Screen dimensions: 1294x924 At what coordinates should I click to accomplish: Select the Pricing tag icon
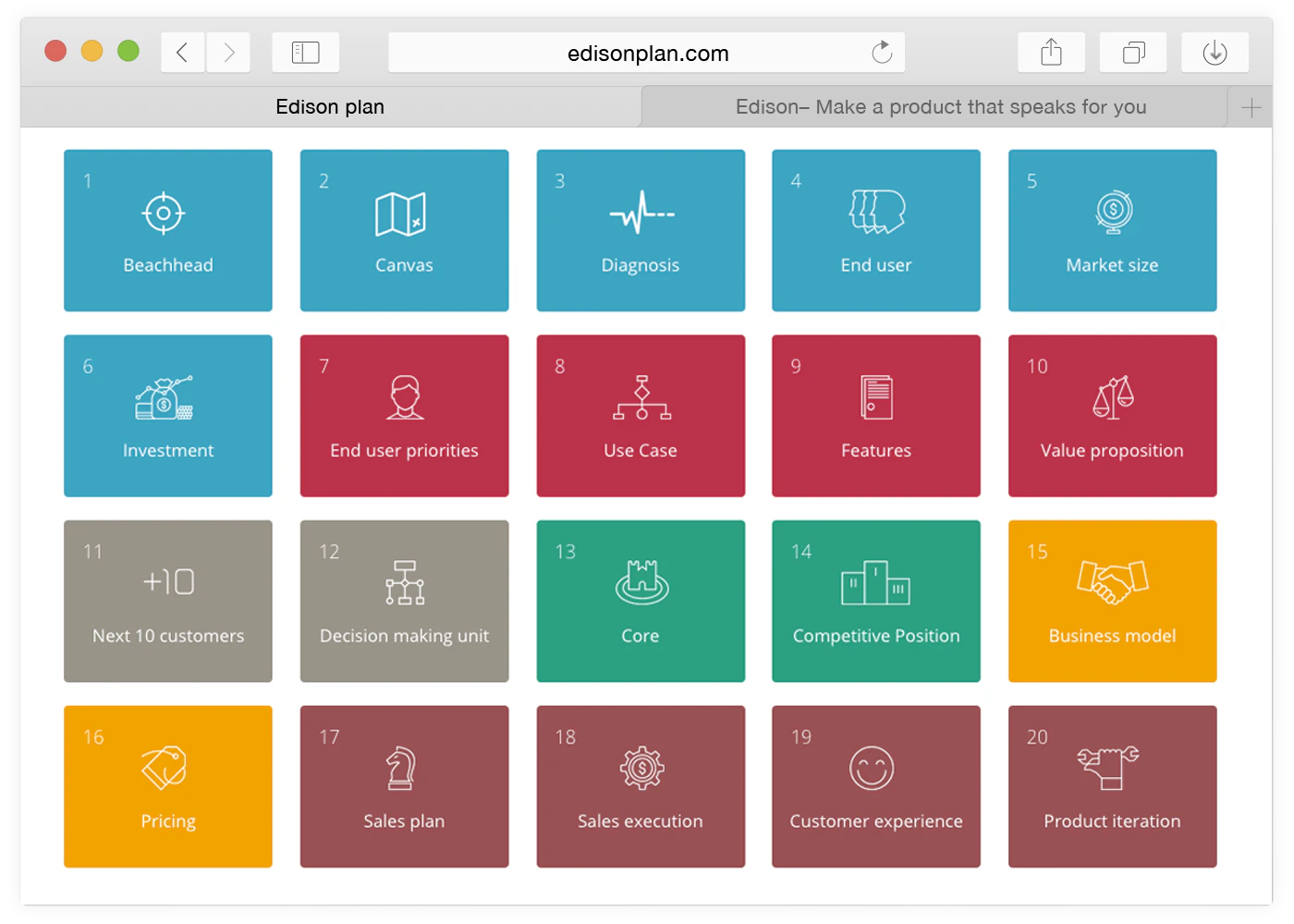pos(165,768)
